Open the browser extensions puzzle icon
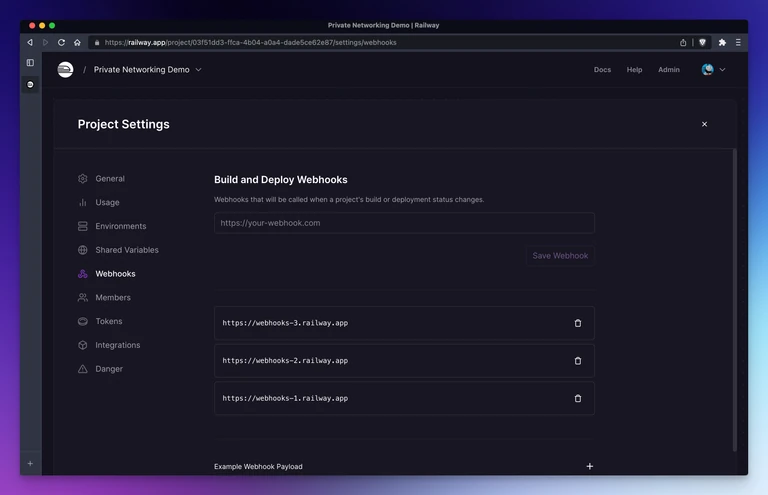768x495 pixels. click(x=722, y=43)
